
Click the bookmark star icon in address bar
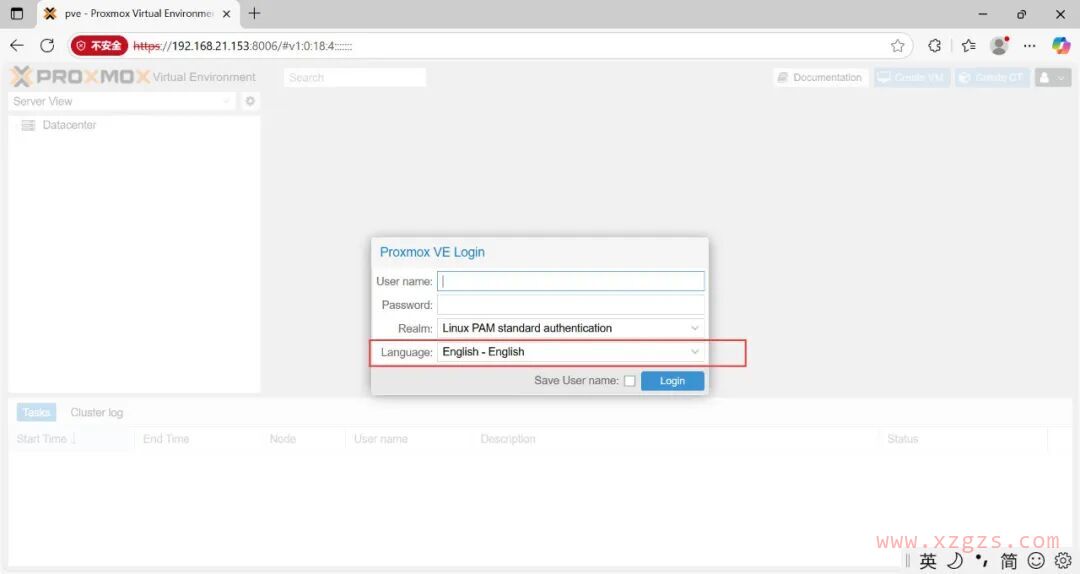897,46
